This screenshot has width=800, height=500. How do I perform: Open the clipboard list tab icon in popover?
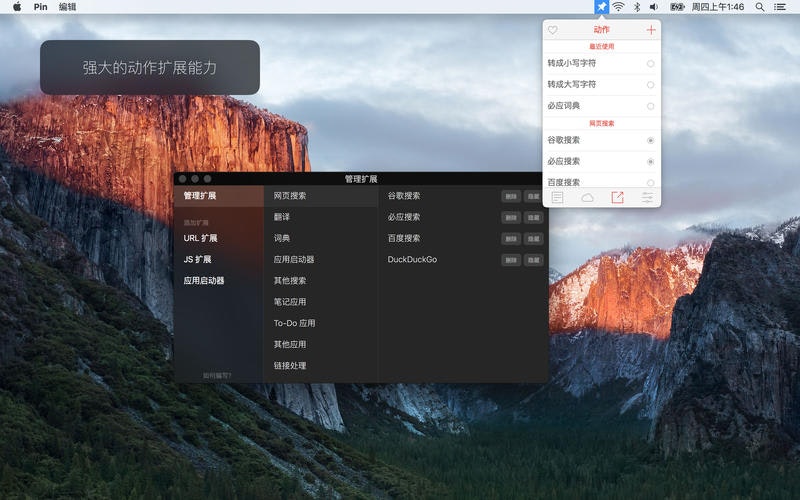click(x=557, y=197)
